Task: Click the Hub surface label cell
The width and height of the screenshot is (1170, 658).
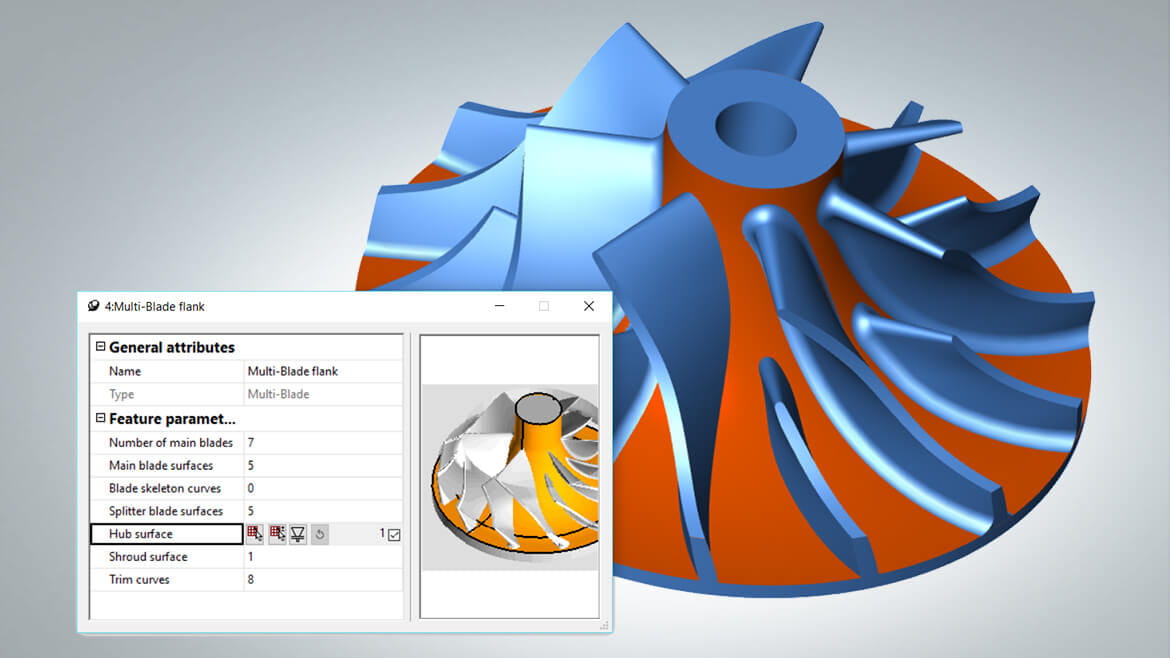Action: pos(166,534)
